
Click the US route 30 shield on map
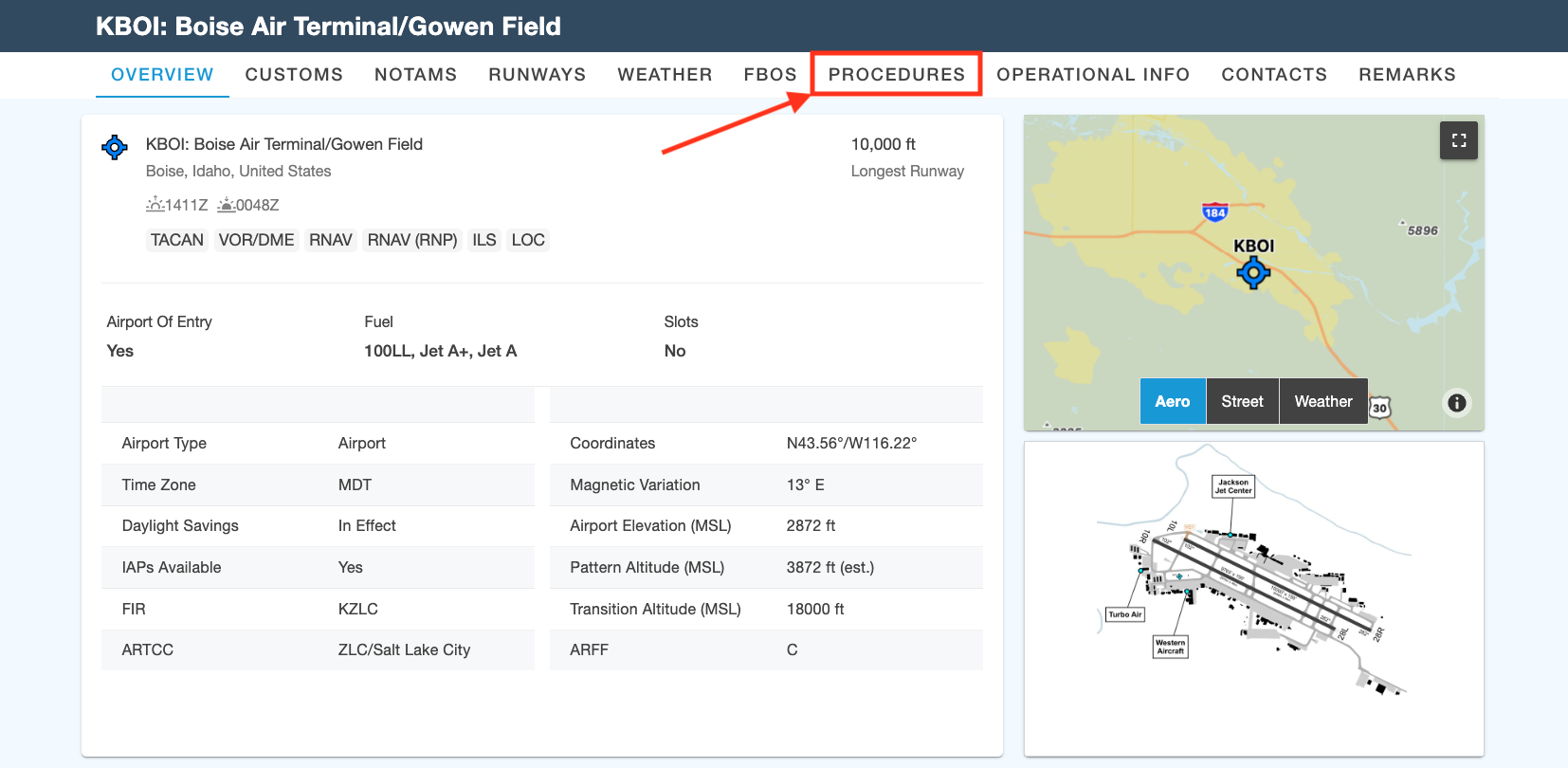point(1380,408)
